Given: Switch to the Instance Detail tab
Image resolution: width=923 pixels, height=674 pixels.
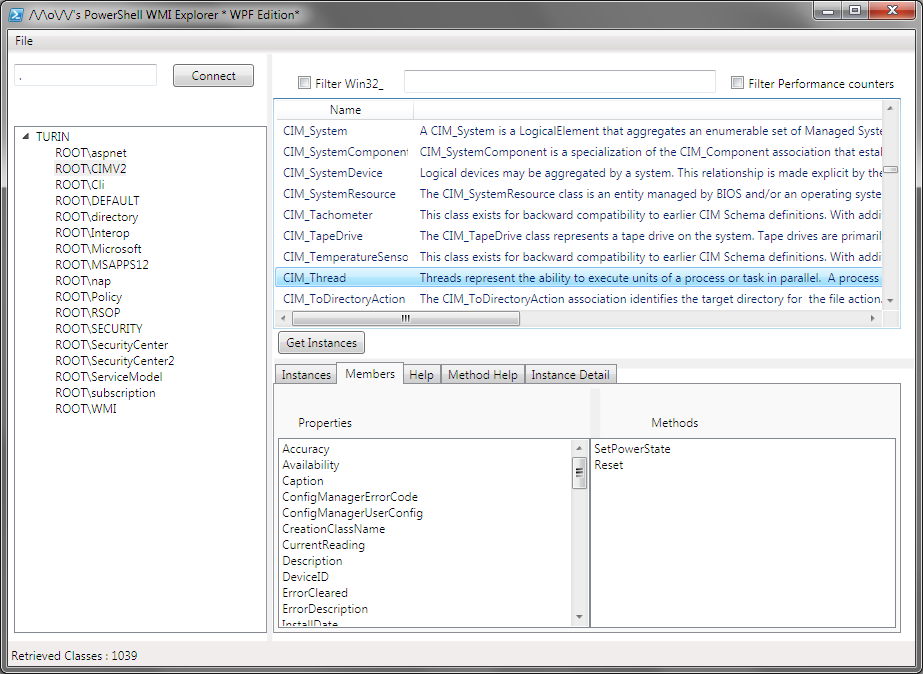Looking at the screenshot, I should [570, 375].
